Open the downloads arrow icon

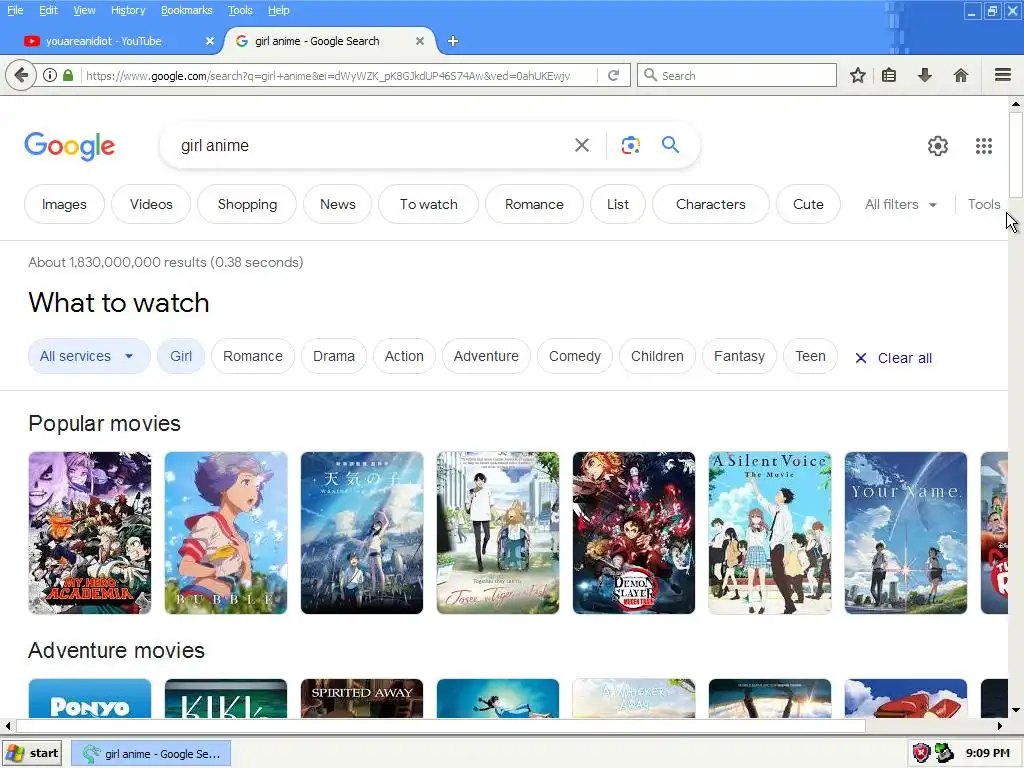925,75
